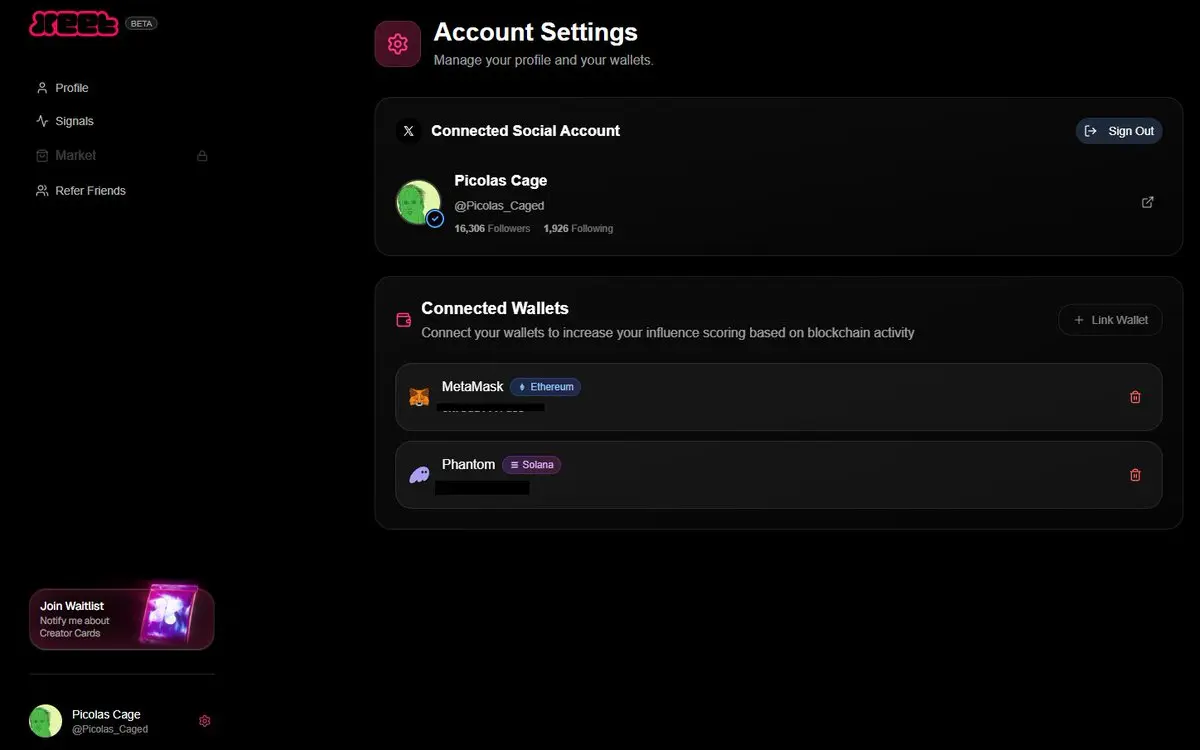
Task: Open settings gear beside user name
Action: pyautogui.click(x=205, y=721)
